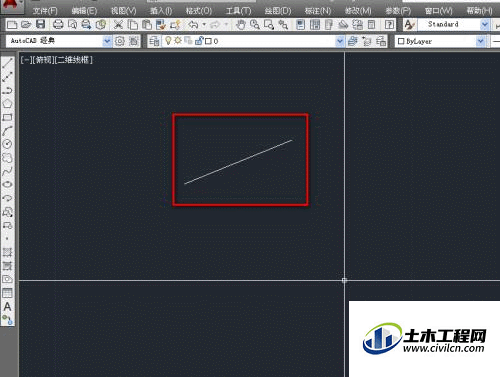The image size is (500, 377).
Task: Click the Zoom Previous icon
Action: [283, 24]
